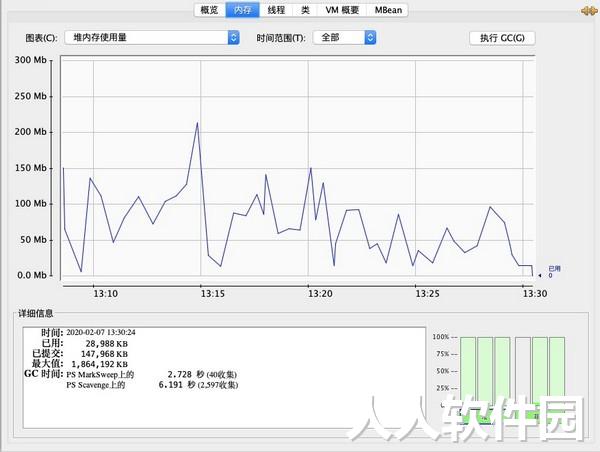Screen dimensions: 600x452
Task: Switch to the 概览 tab
Action: [x=209, y=10]
